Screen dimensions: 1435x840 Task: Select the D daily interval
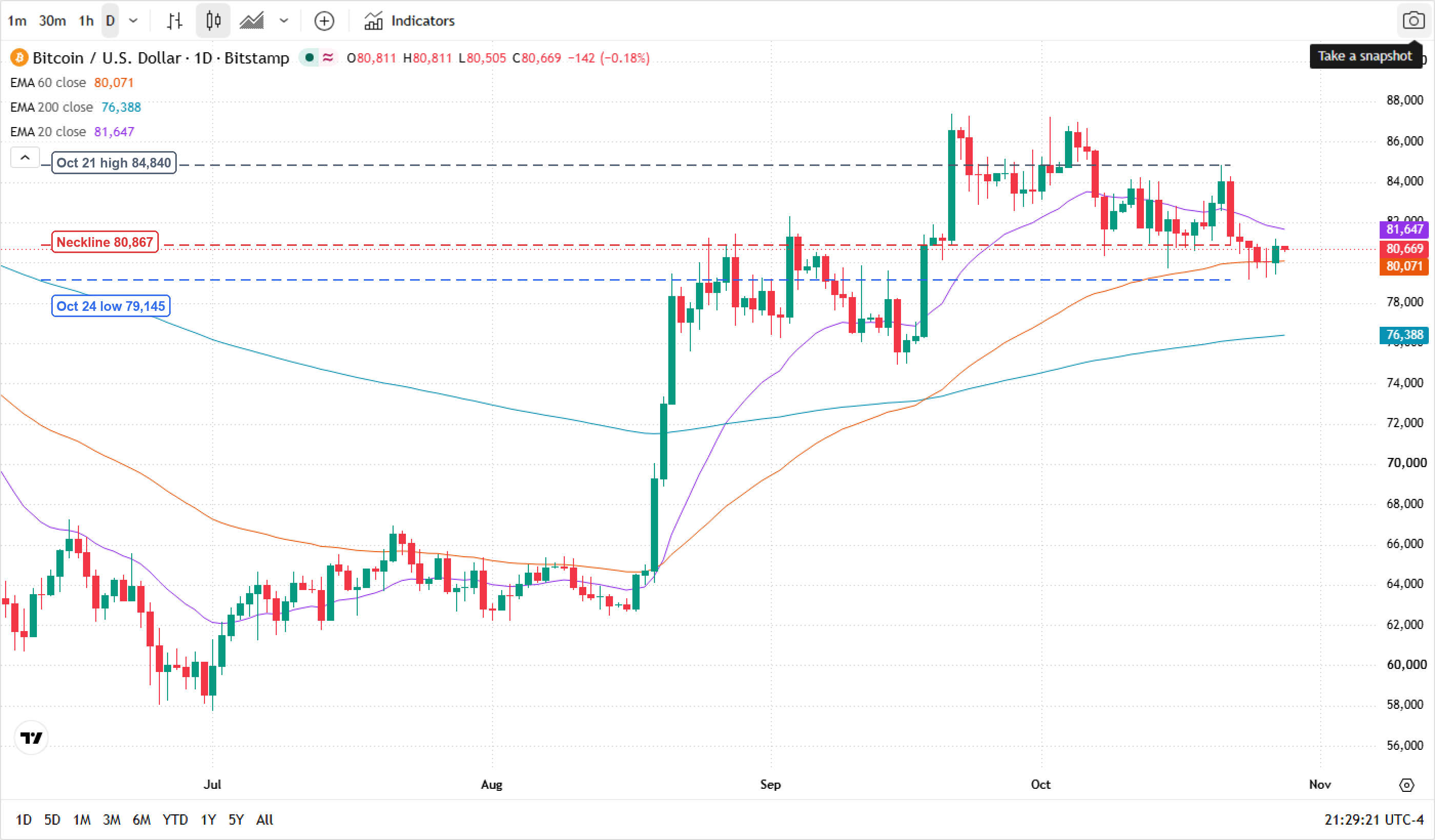coord(111,21)
